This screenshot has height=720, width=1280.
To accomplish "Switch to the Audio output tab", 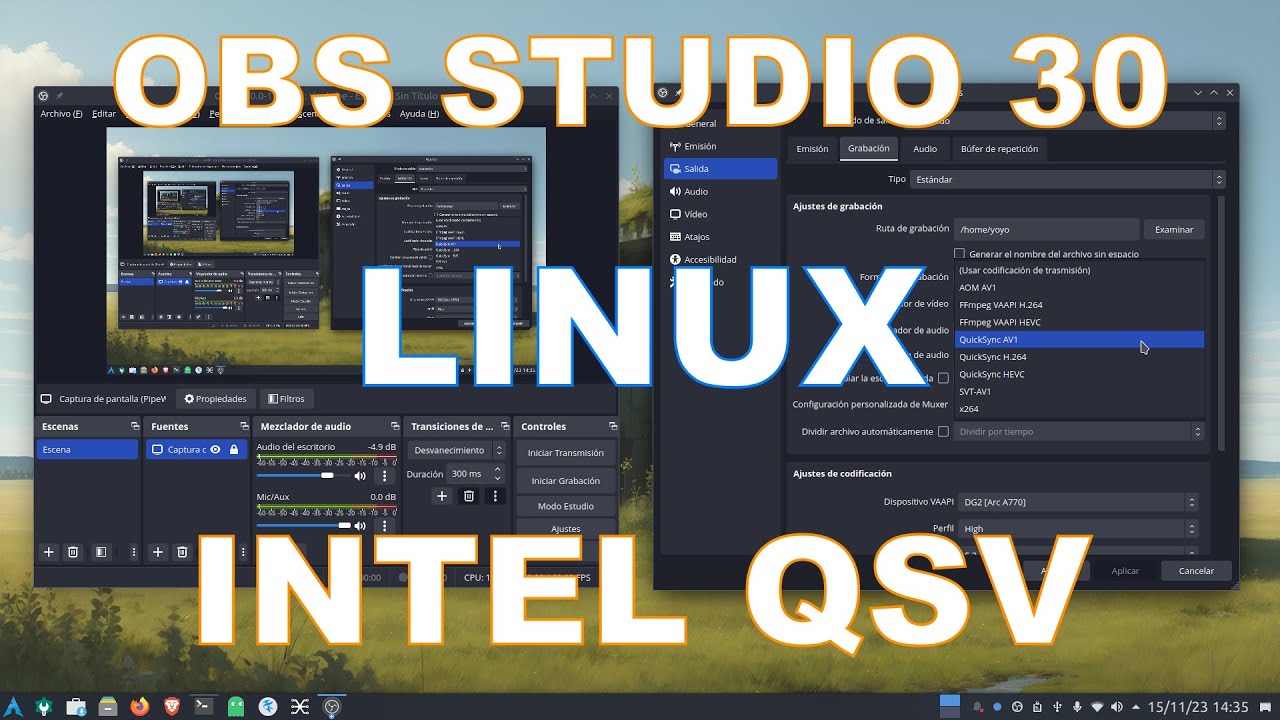I will point(925,149).
